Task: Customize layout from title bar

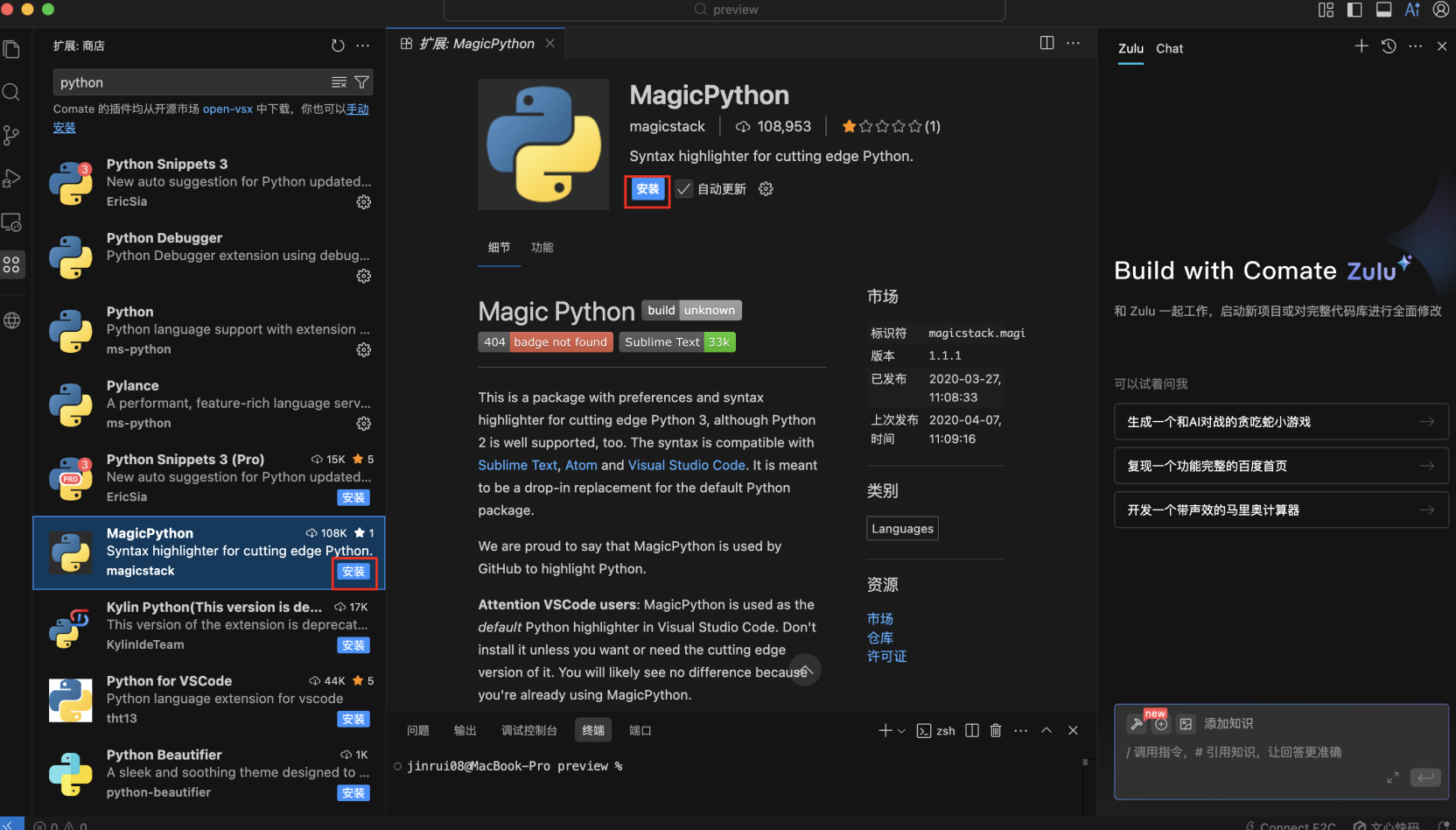Action: pos(1326,10)
